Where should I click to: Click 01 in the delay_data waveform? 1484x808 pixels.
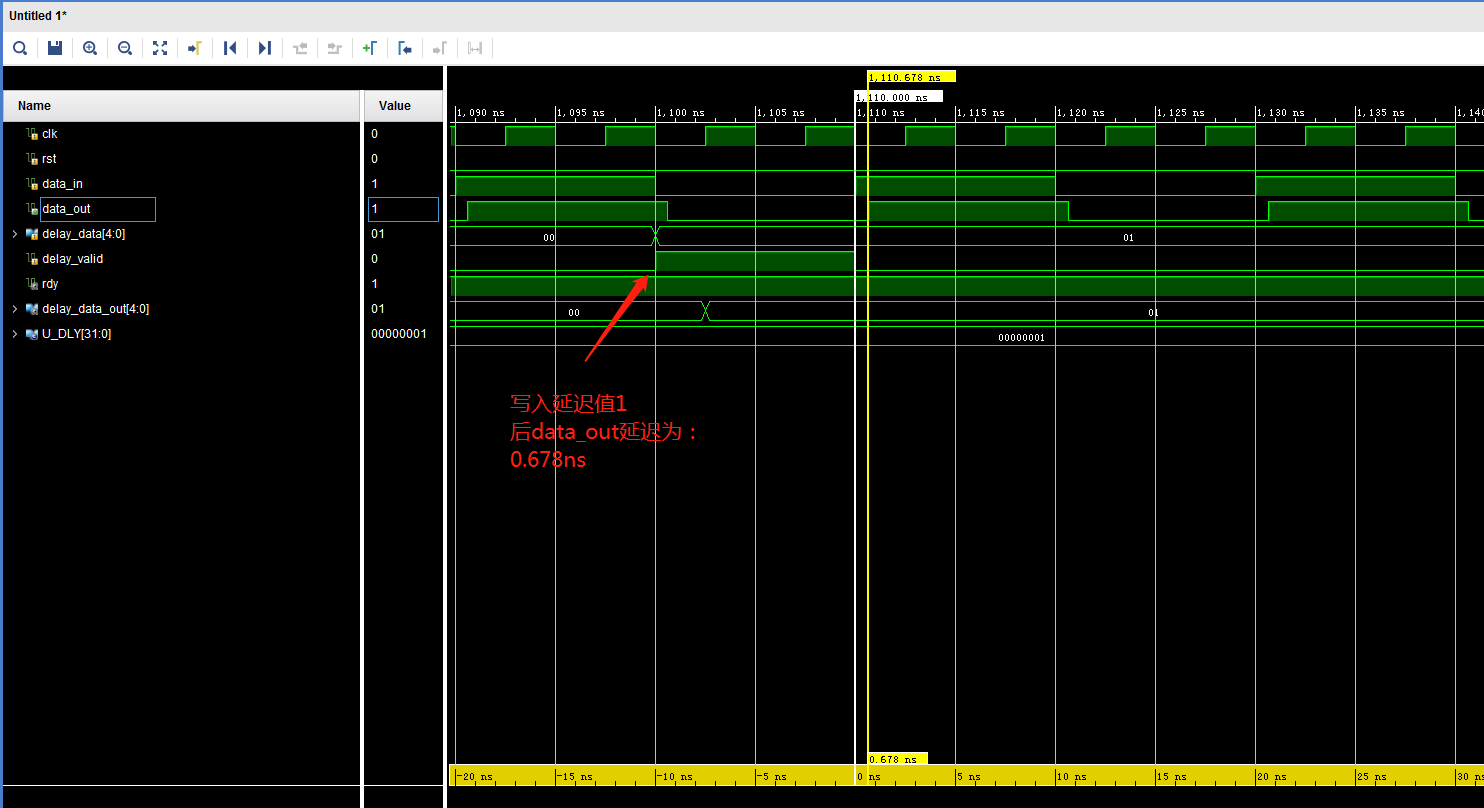1128,238
